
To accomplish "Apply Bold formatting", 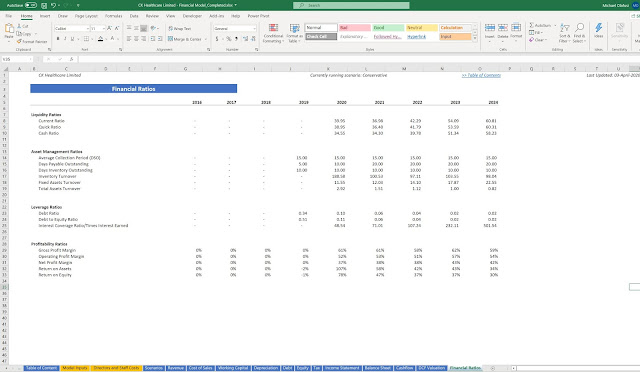I will coord(58,39).
